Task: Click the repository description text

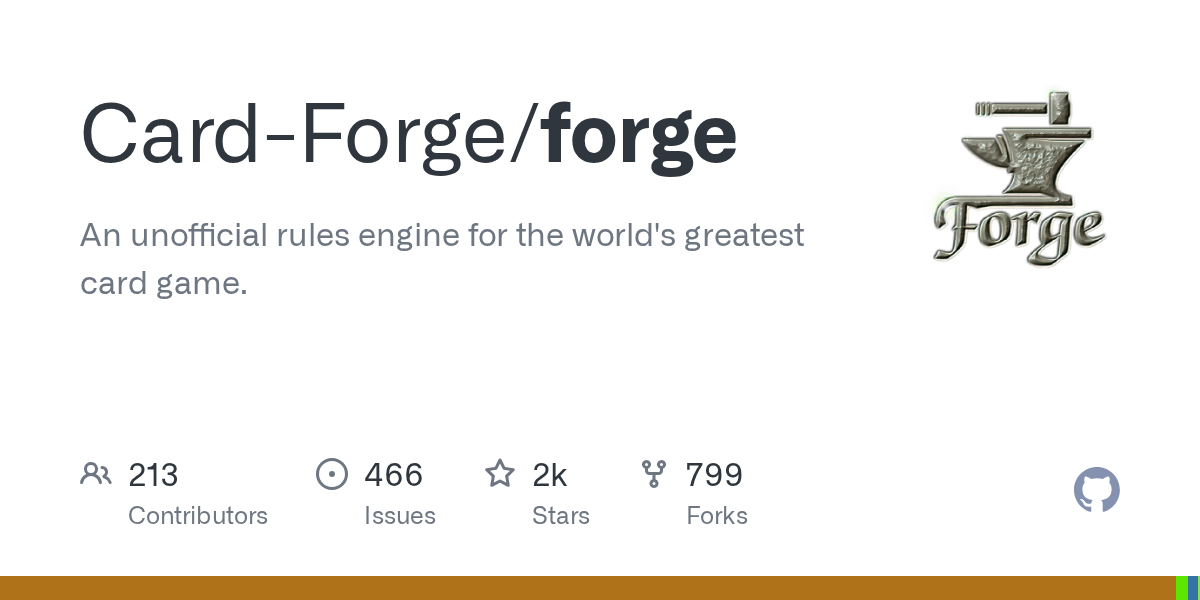Action: (442, 259)
